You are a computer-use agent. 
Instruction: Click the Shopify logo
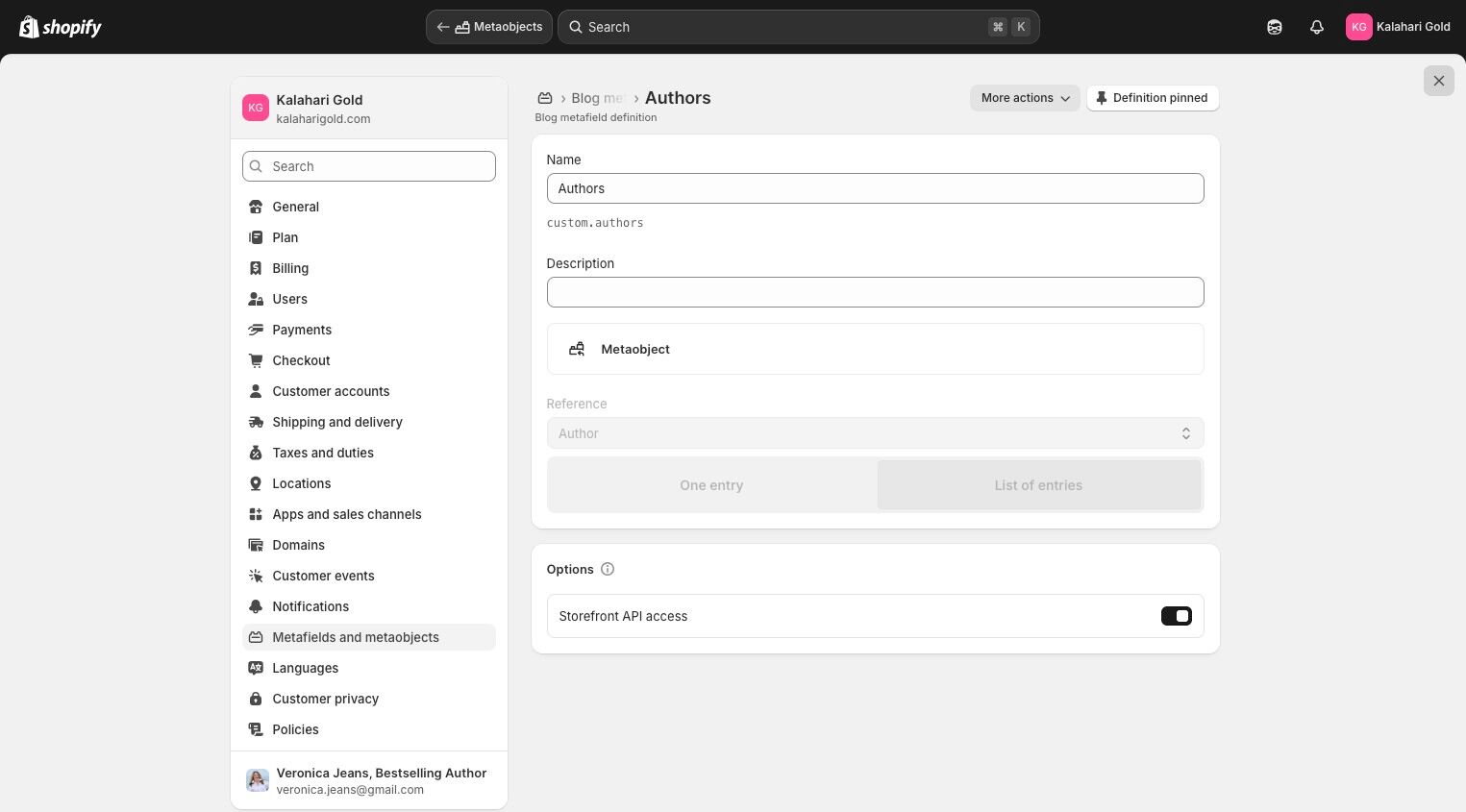pyautogui.click(x=61, y=27)
